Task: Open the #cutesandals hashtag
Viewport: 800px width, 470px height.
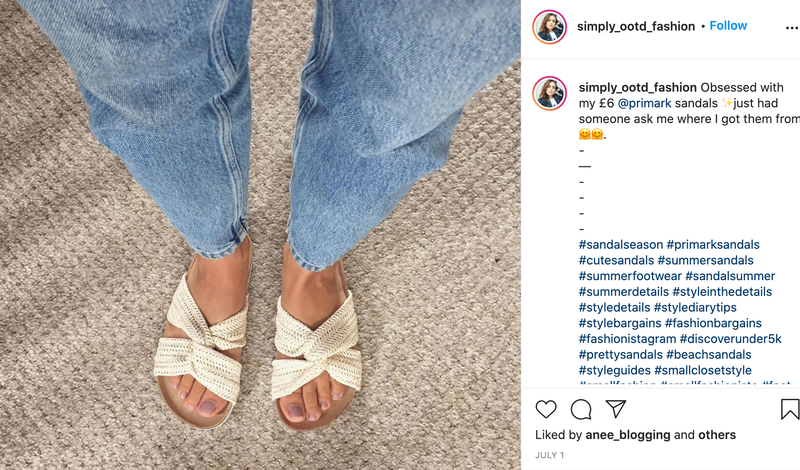Action: point(616,260)
